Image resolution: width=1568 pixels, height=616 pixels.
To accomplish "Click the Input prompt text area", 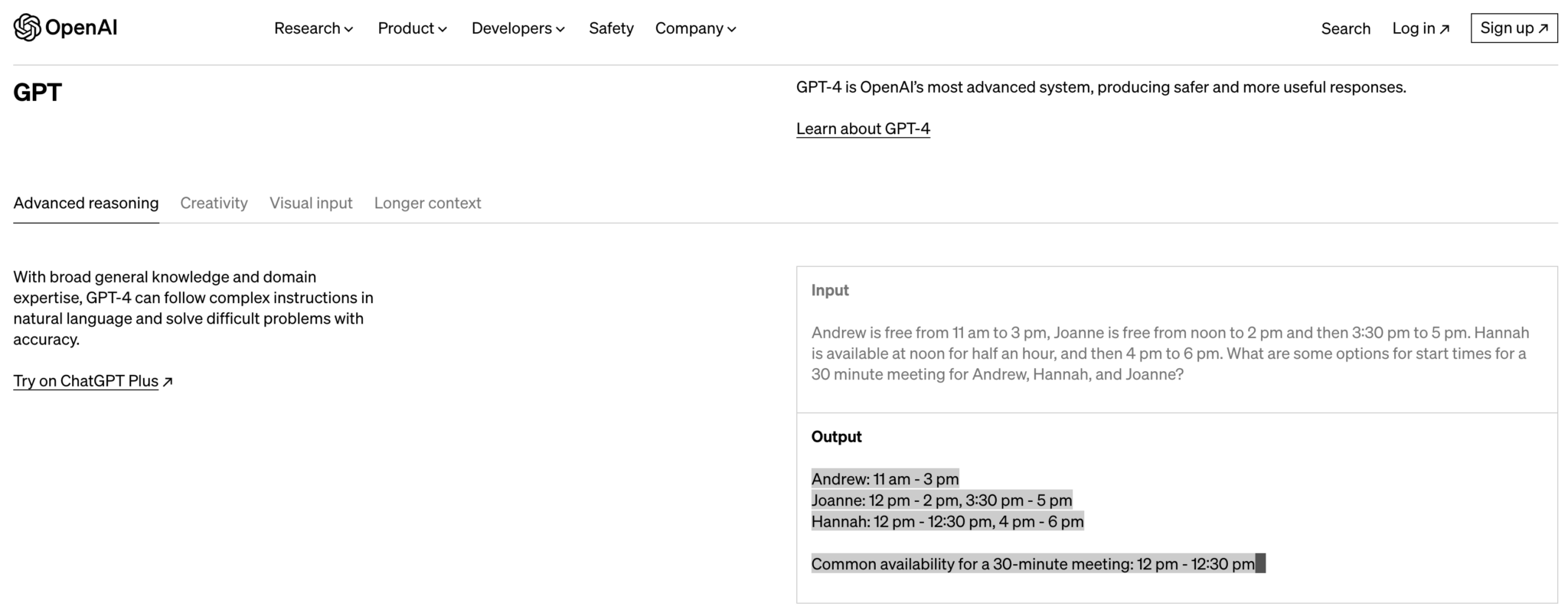I will pos(1177,354).
